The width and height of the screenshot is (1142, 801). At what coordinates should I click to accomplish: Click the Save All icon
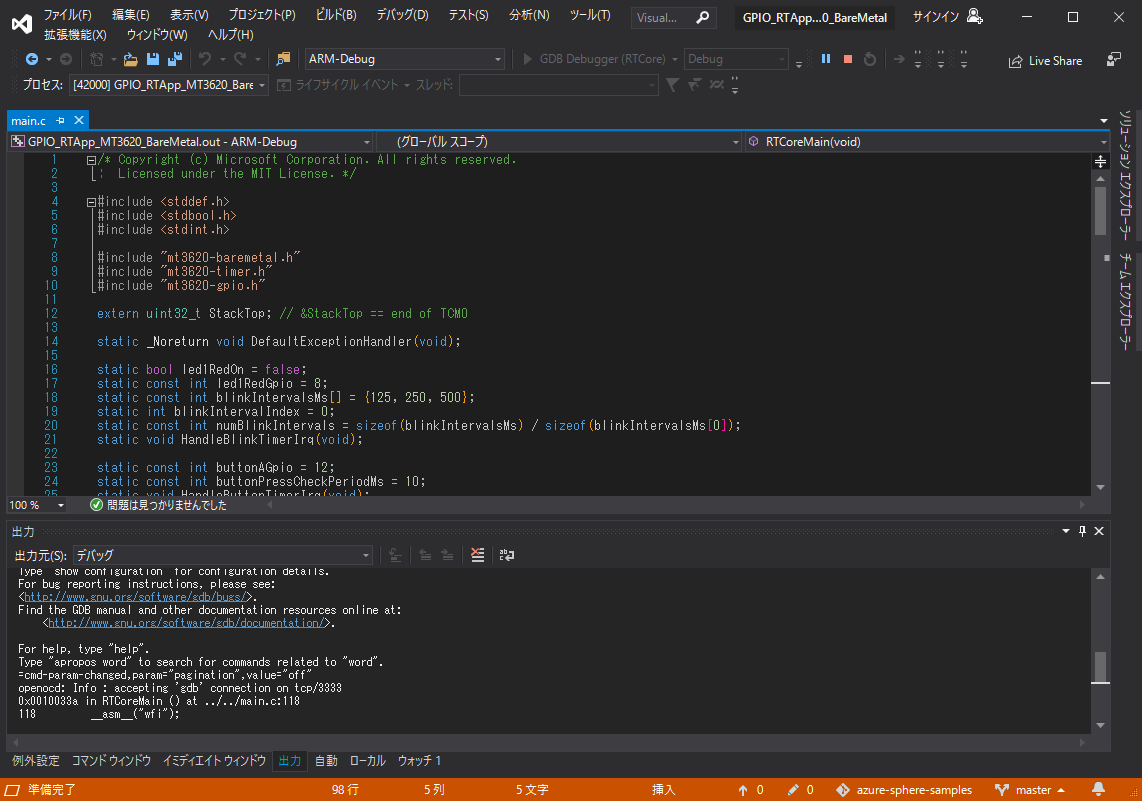click(175, 59)
